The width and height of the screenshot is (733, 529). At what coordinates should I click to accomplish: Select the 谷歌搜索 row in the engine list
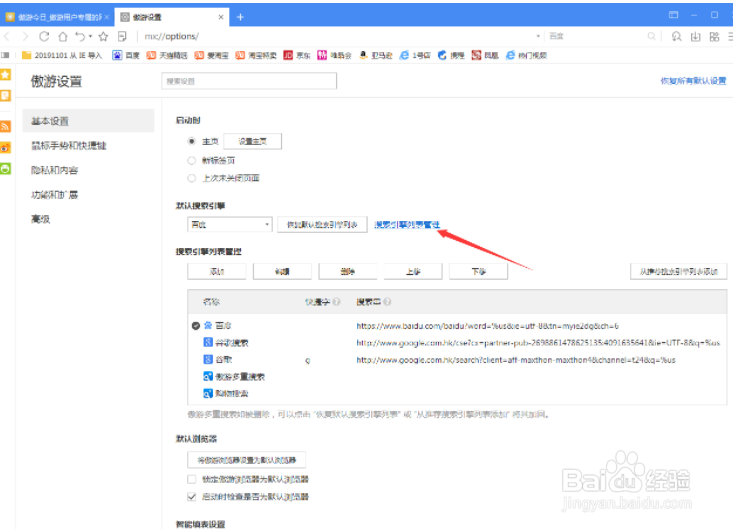[x=457, y=343]
